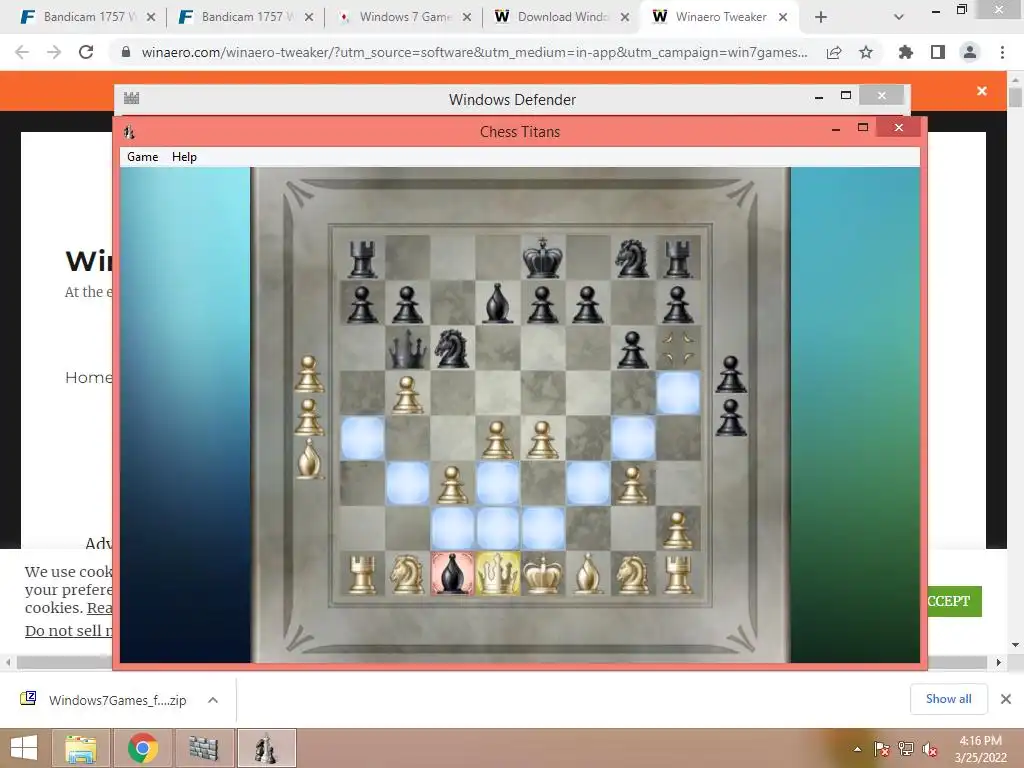This screenshot has height=768, width=1024.
Task: Switch to the second Bandicam 1757 tab
Action: (247, 17)
